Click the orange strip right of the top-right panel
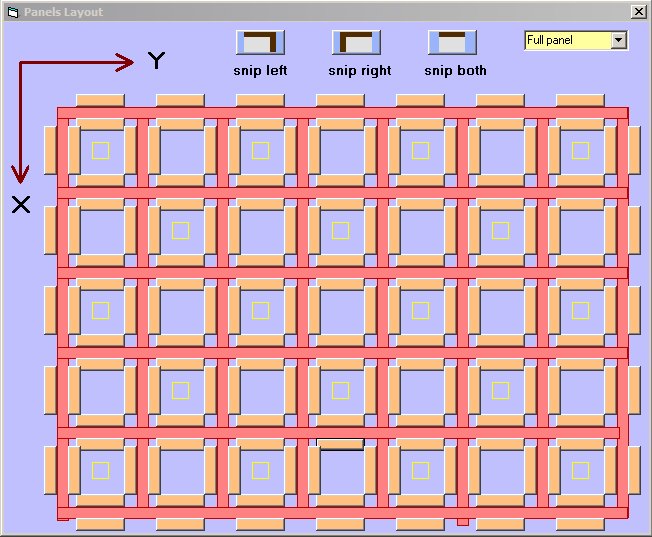Viewport: 652px width, 537px height. click(x=633, y=150)
